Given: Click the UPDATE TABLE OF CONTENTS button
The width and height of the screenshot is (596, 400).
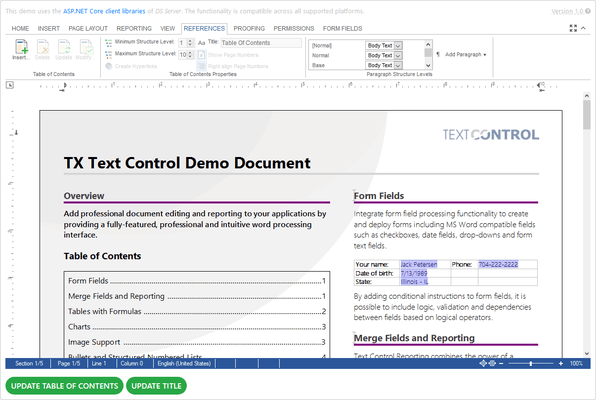Looking at the screenshot, I should tap(64, 386).
